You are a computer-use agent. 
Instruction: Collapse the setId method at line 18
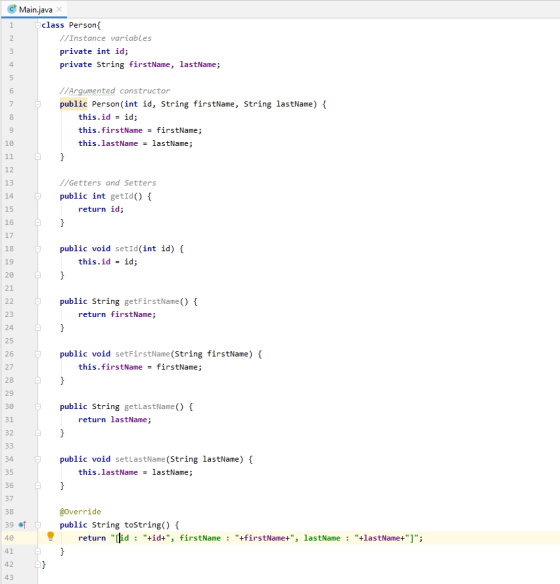click(x=38, y=248)
